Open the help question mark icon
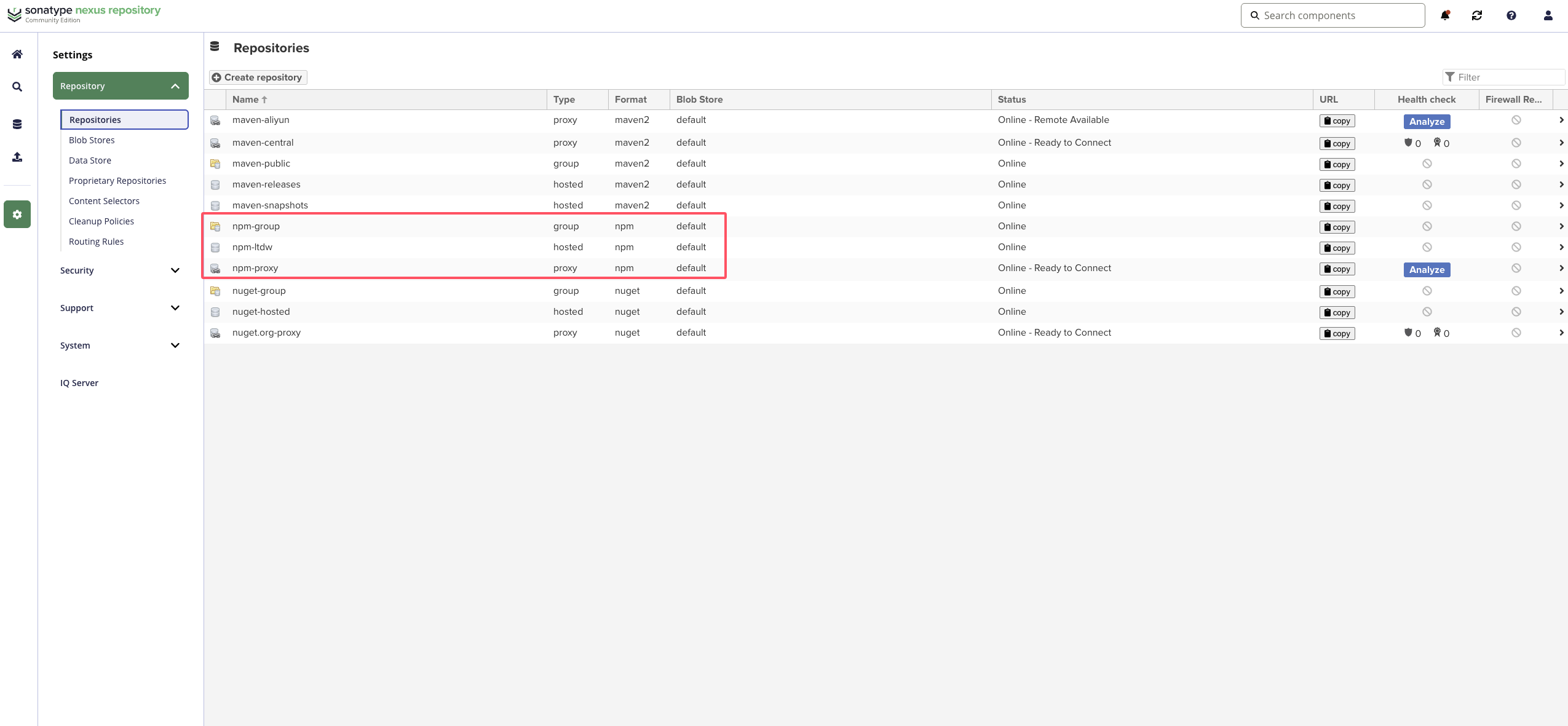Screen dimensions: 1568x726 click(1511, 15)
